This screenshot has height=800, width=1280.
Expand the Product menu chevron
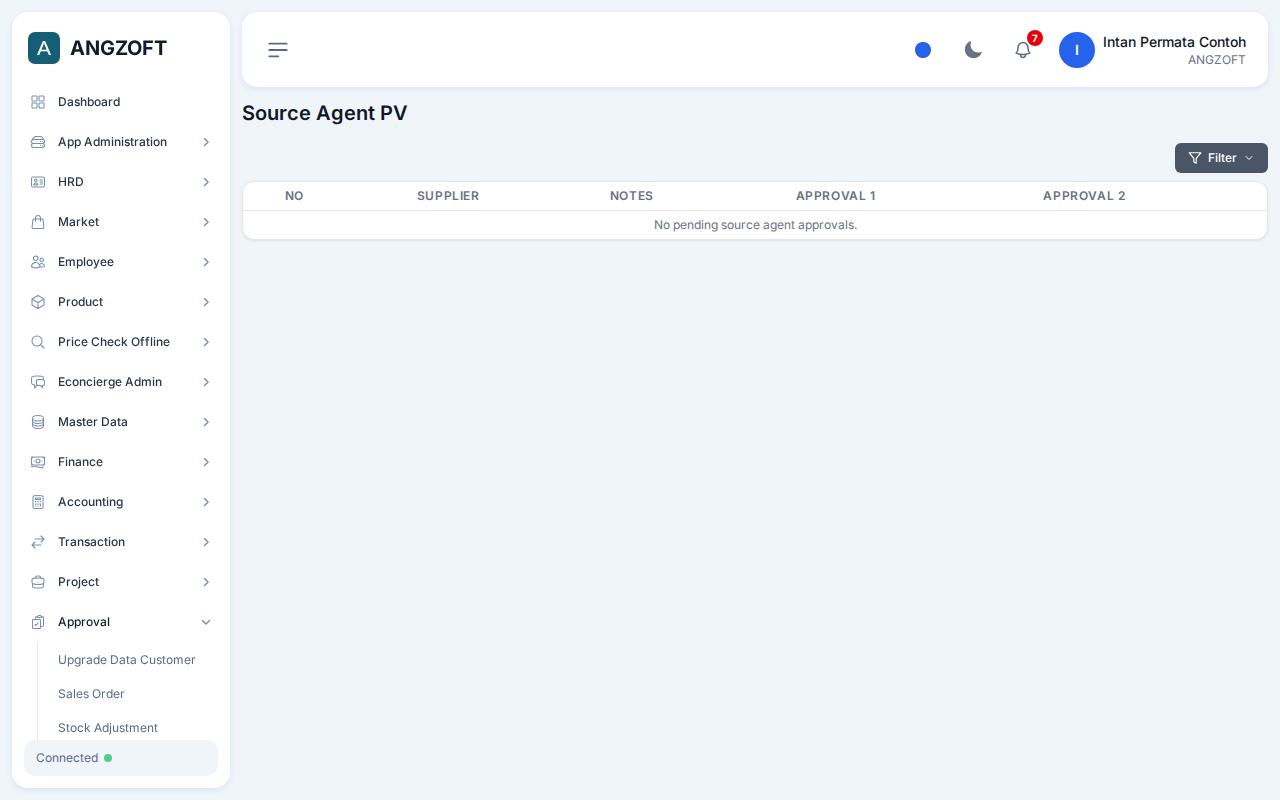click(206, 302)
